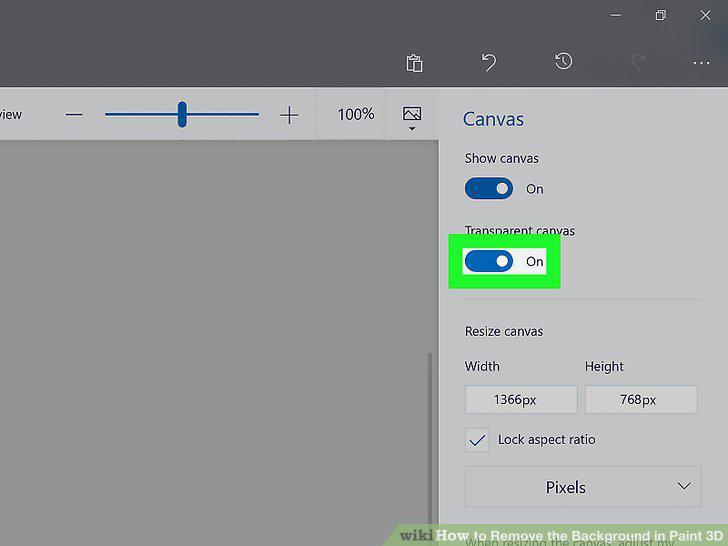Toggle the Show canvas switch
The width and height of the screenshot is (728, 546).
point(489,188)
